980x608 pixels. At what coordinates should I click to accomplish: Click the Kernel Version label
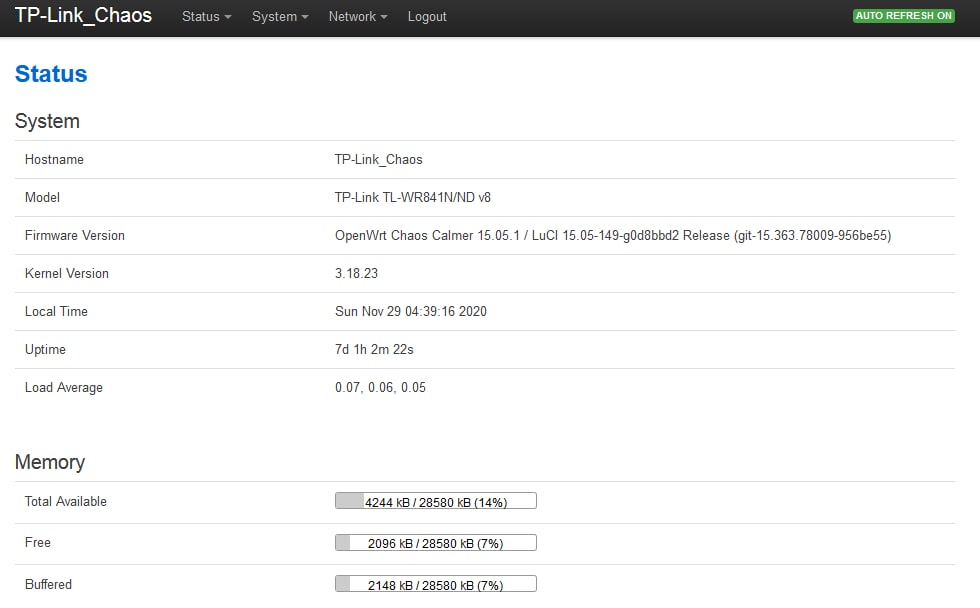tap(67, 273)
